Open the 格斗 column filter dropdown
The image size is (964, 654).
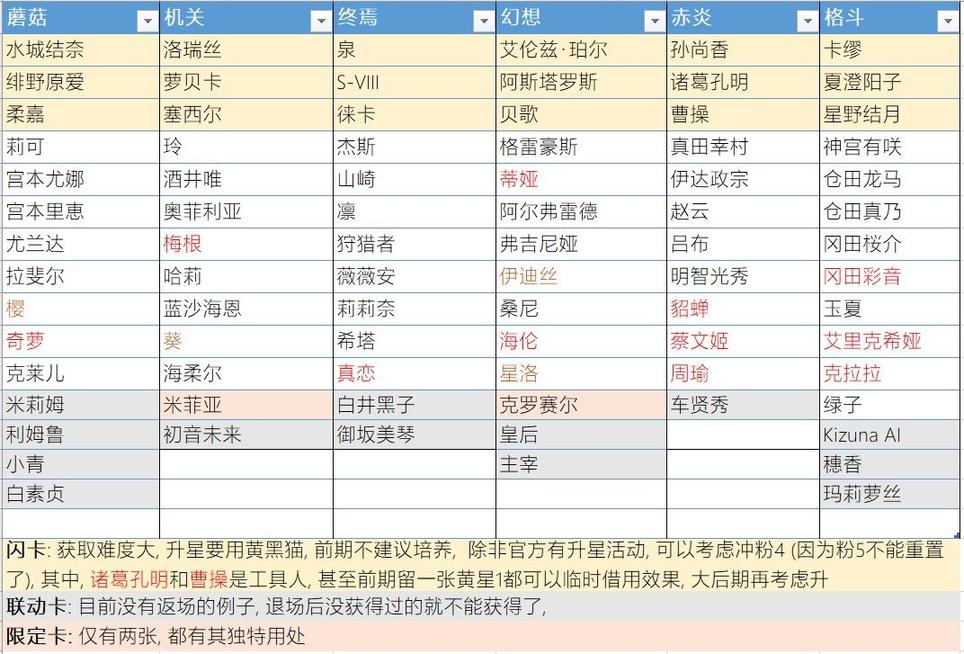tap(947, 22)
